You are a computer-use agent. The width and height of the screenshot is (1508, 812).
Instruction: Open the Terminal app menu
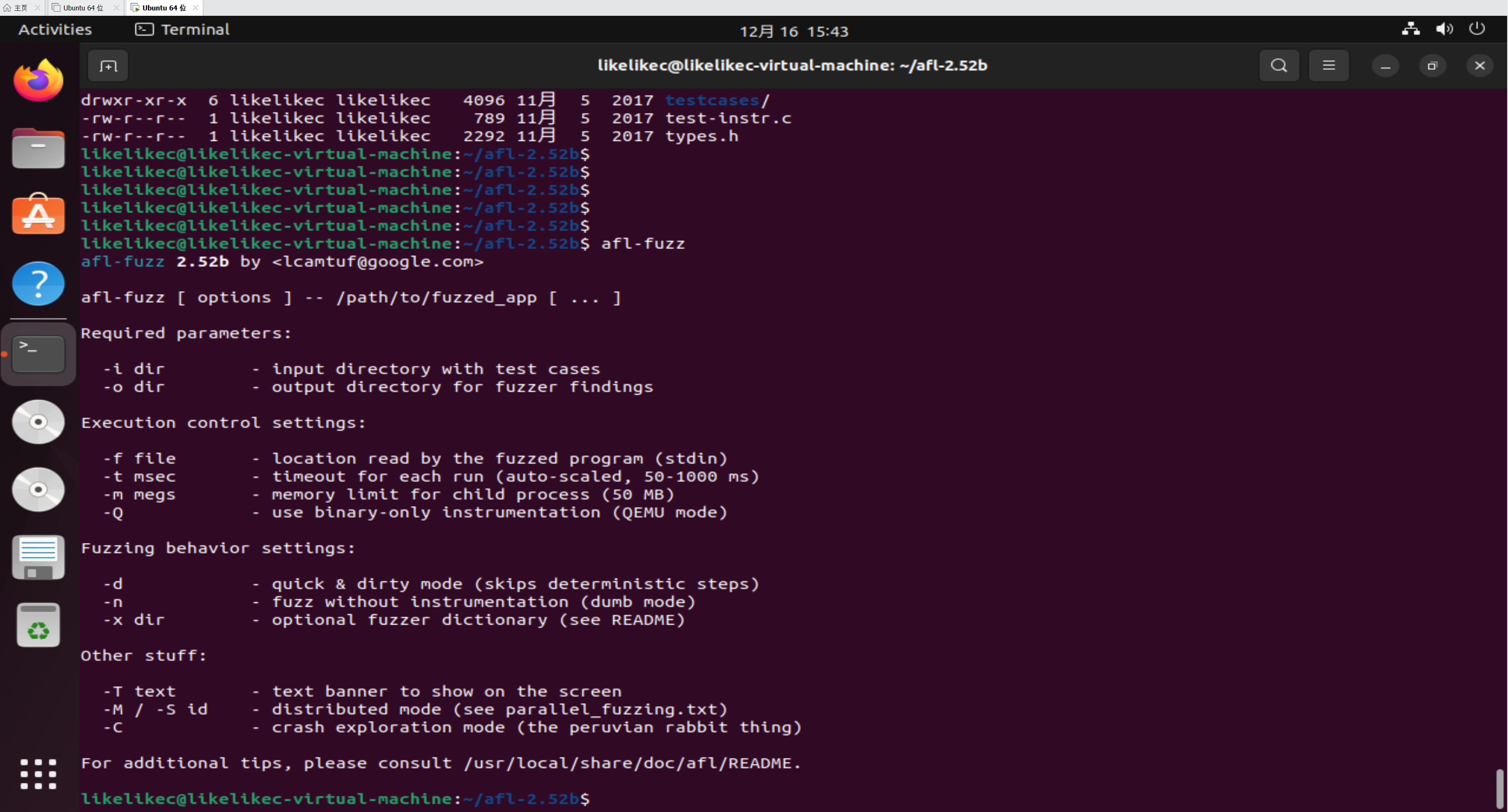click(182, 29)
